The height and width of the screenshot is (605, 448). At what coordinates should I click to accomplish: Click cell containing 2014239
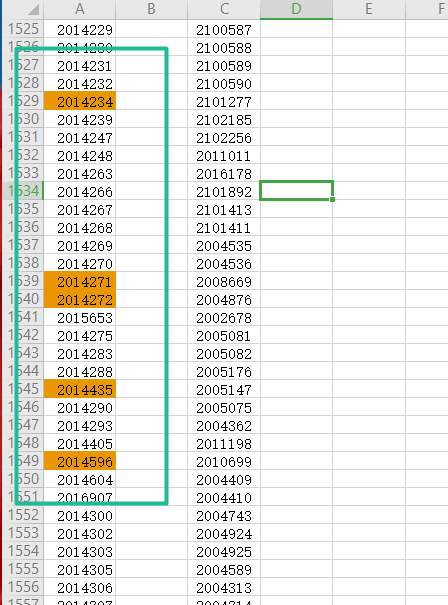79,119
